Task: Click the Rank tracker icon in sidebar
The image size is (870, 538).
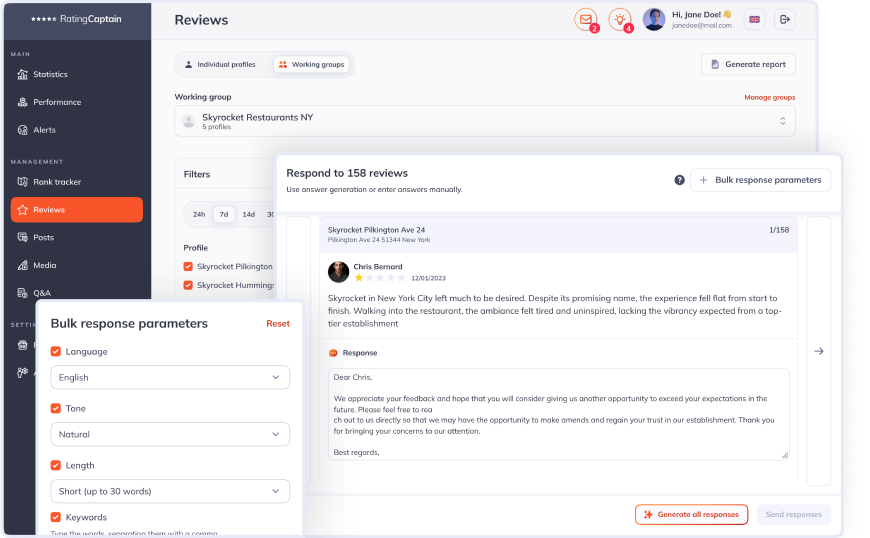Action: (x=23, y=182)
